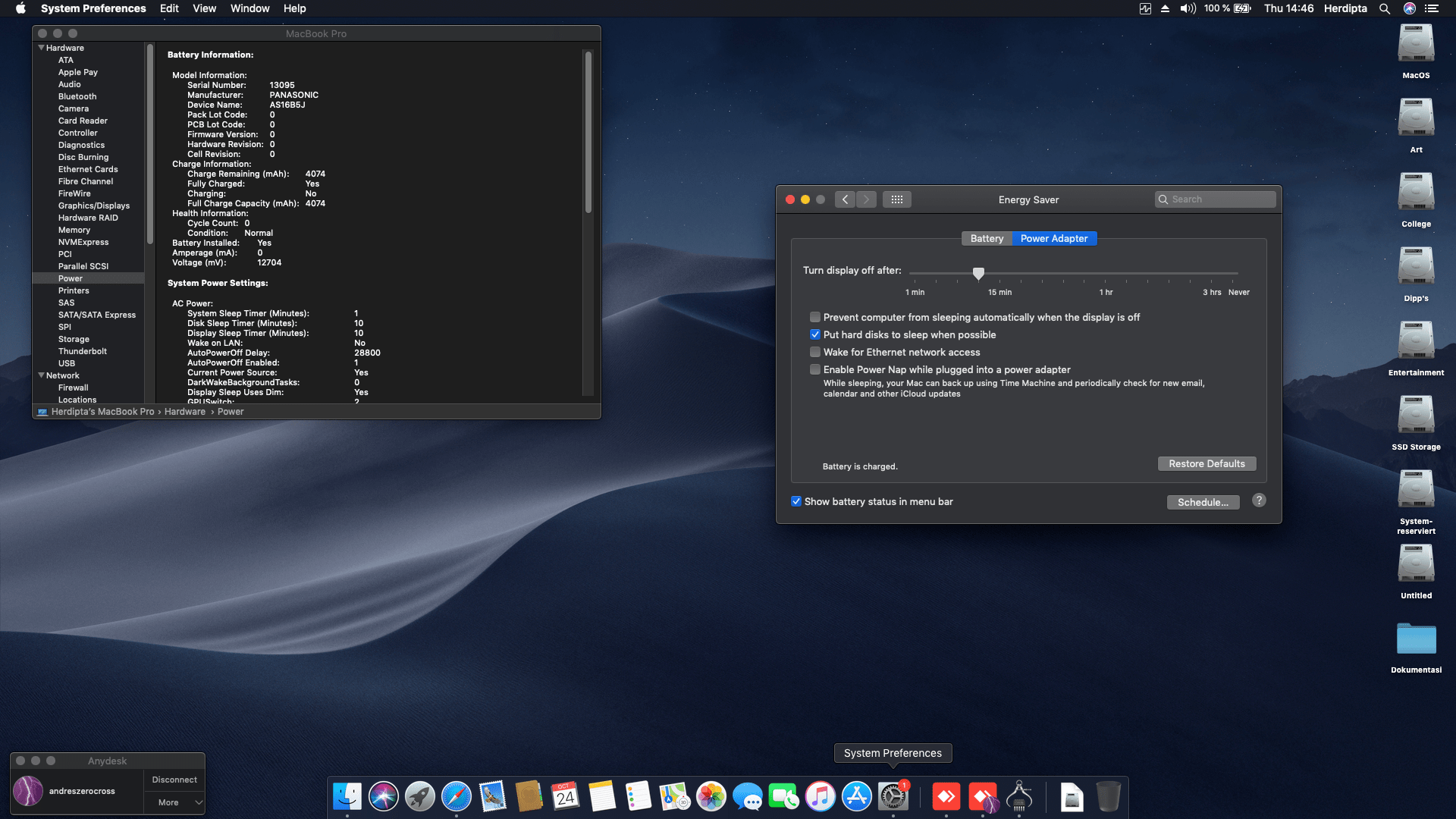1456x819 pixels.
Task: Click the battery status icon in menu bar
Action: click(x=1242, y=8)
